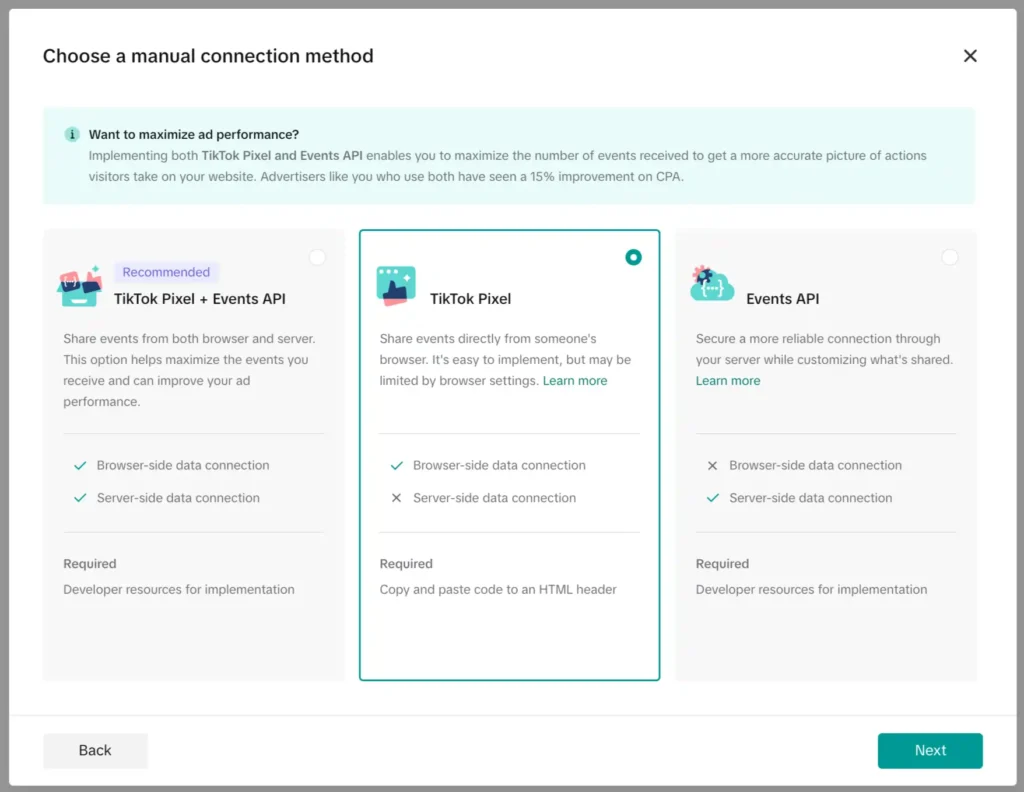The width and height of the screenshot is (1024, 792).
Task: Select the TikTok Pixel + Events API radio button
Action: 317,258
